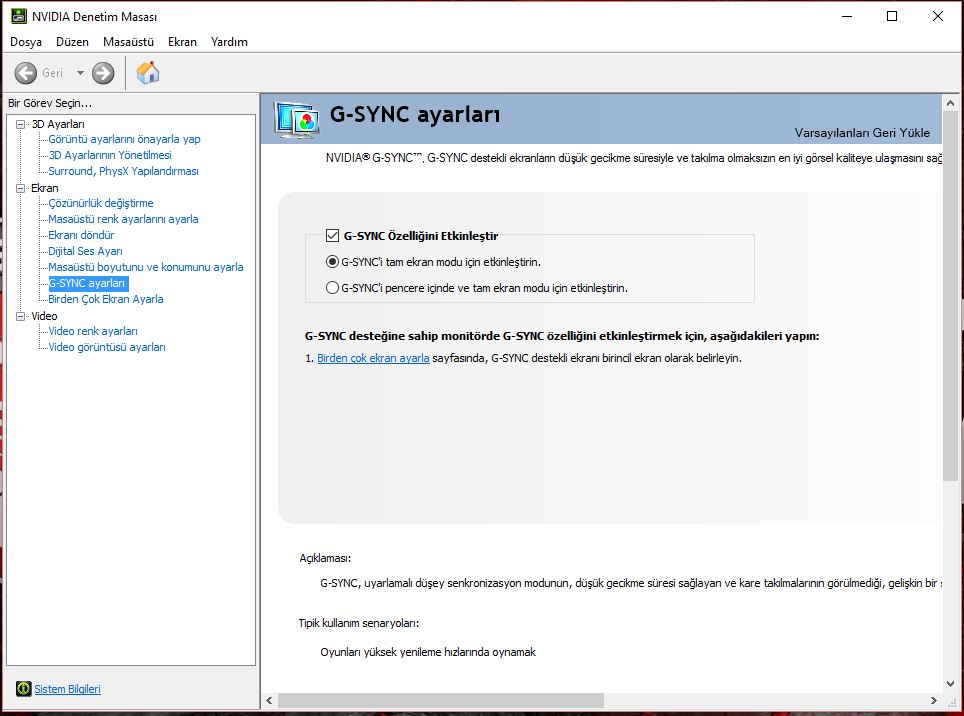Click Varsayılanları Geri Yükle
This screenshot has height=716, width=964.
(862, 133)
